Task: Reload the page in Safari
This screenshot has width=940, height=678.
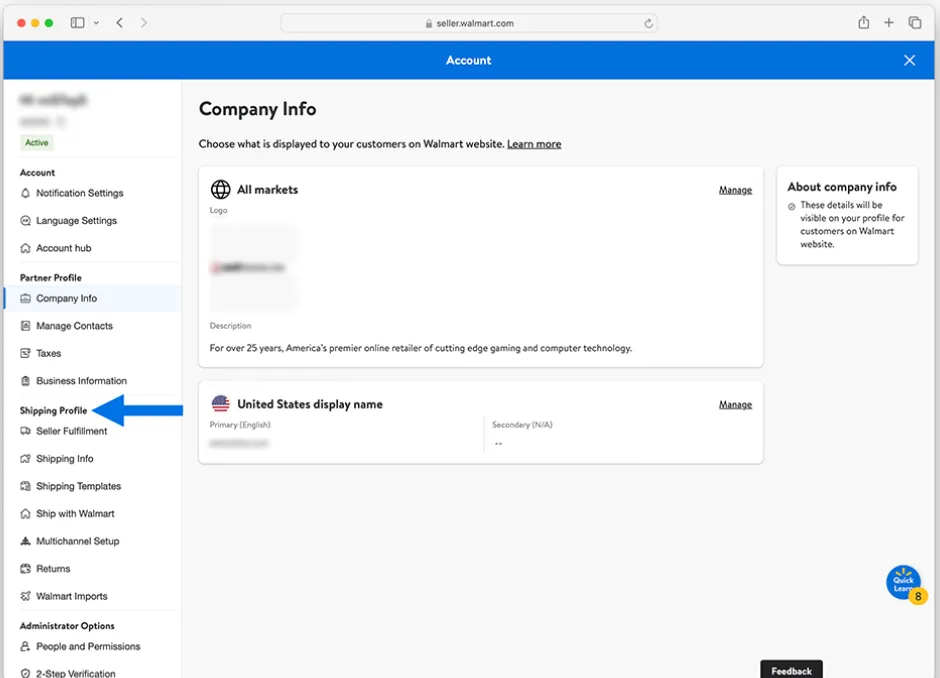Action: click(x=648, y=23)
